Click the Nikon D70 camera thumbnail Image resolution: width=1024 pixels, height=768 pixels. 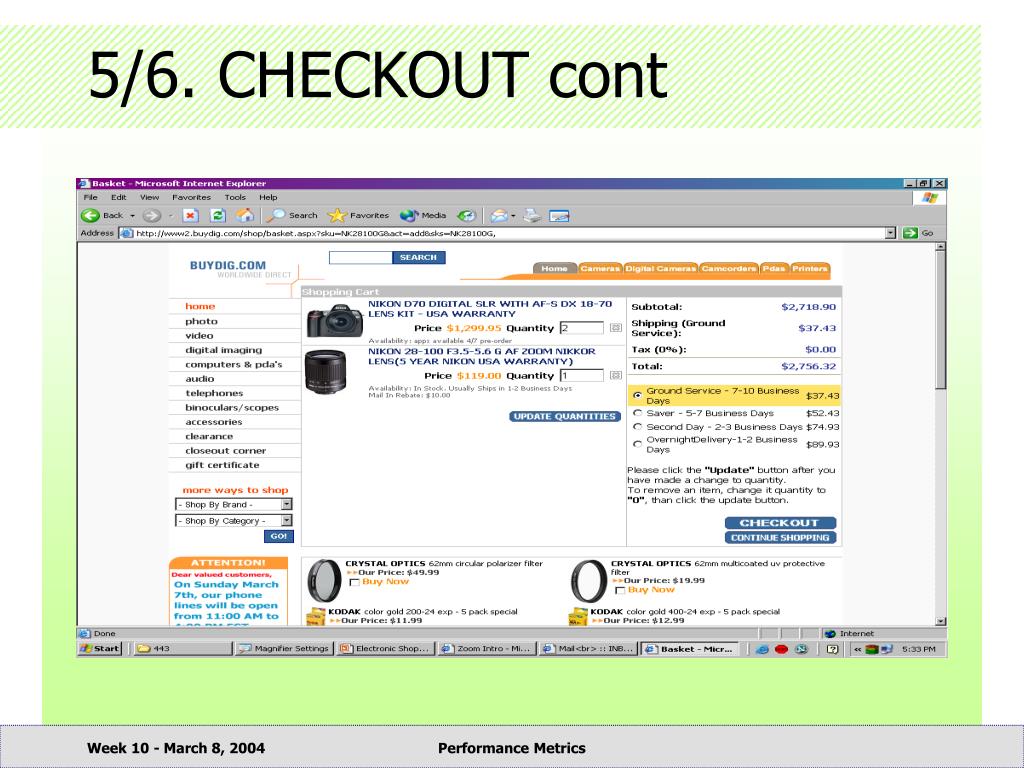point(334,321)
